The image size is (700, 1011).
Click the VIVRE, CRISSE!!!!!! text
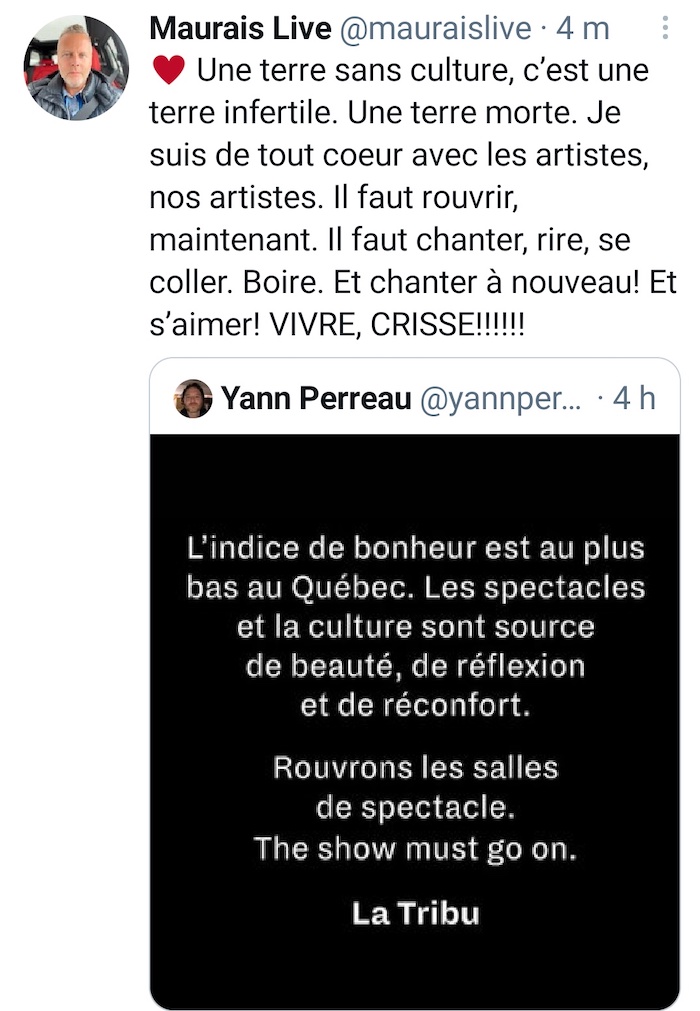tap(396, 324)
